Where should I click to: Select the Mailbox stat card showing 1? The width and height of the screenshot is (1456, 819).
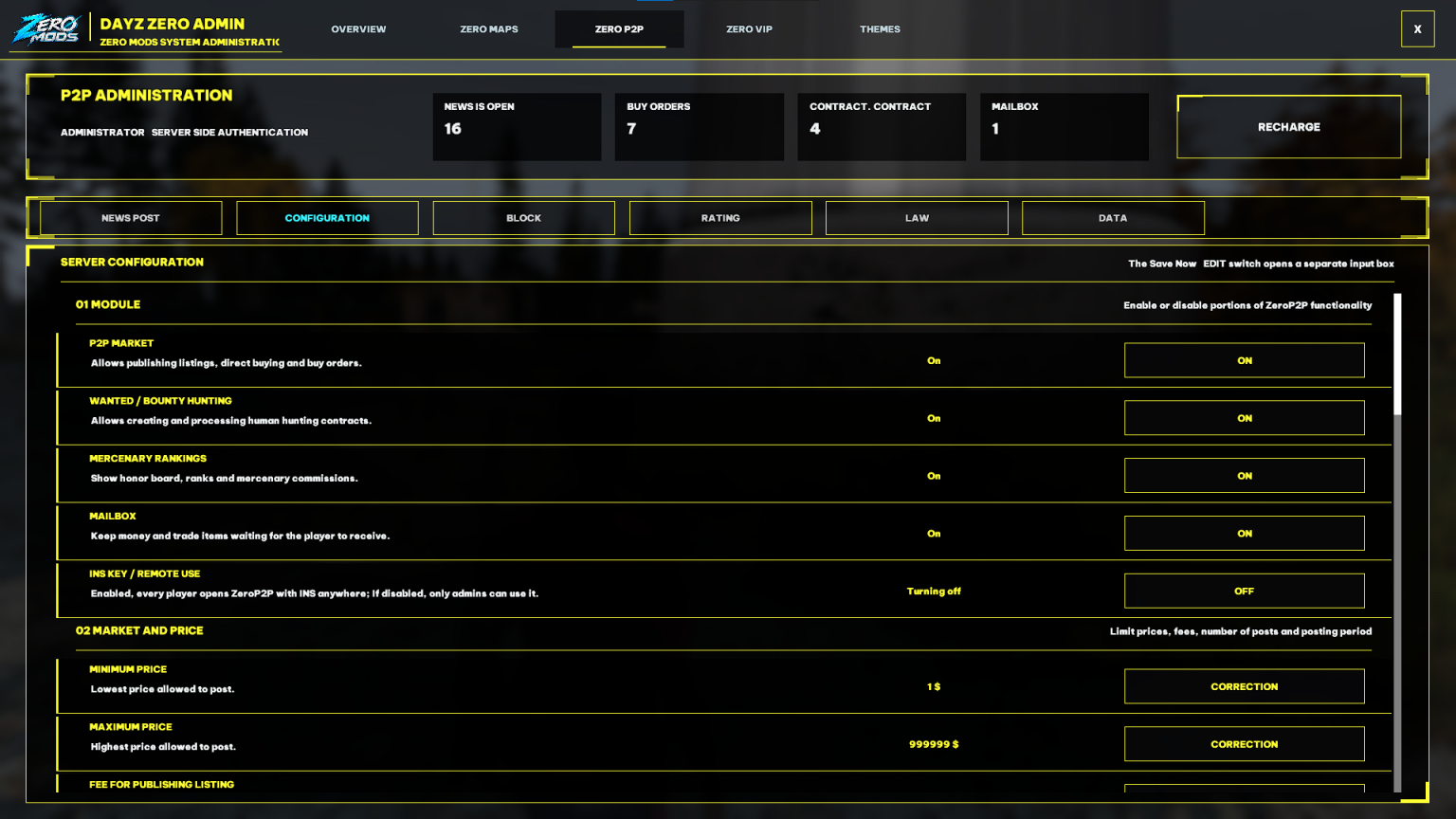[x=1065, y=126]
